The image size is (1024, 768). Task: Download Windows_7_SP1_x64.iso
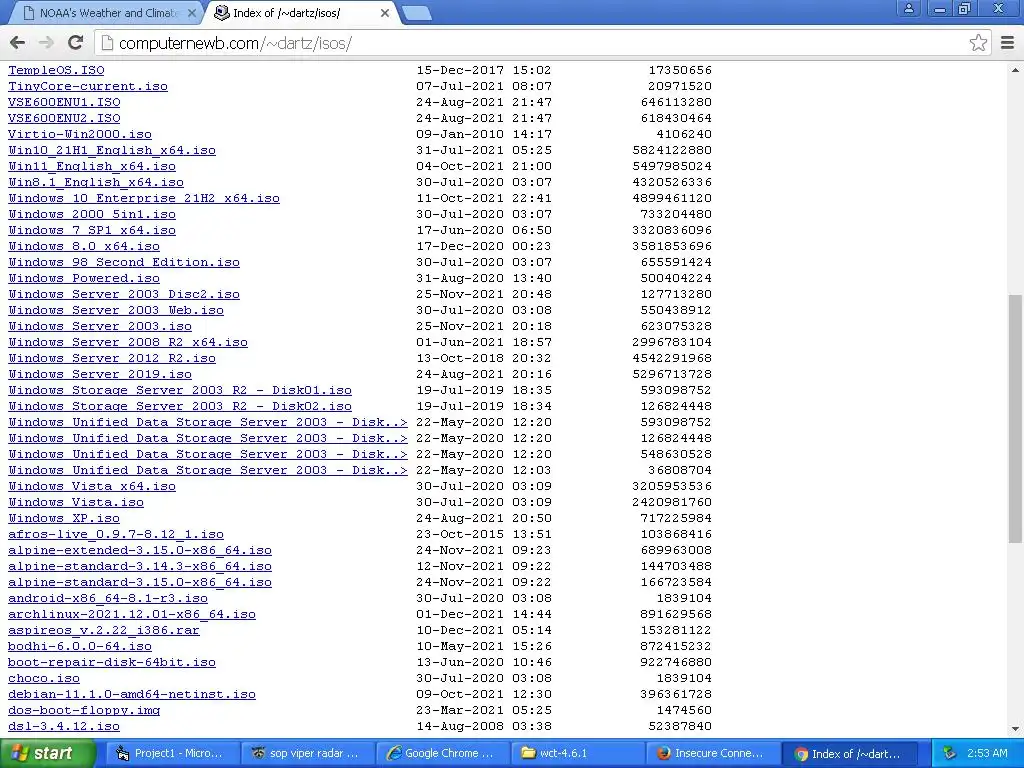pyautogui.click(x=91, y=230)
